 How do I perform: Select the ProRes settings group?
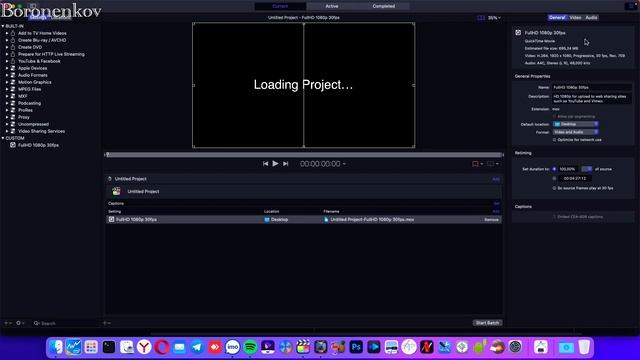(25, 110)
